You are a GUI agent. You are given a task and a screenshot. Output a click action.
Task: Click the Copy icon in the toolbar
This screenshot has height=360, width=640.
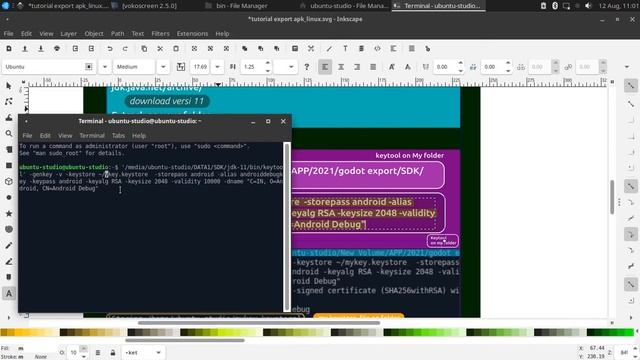(144, 49)
